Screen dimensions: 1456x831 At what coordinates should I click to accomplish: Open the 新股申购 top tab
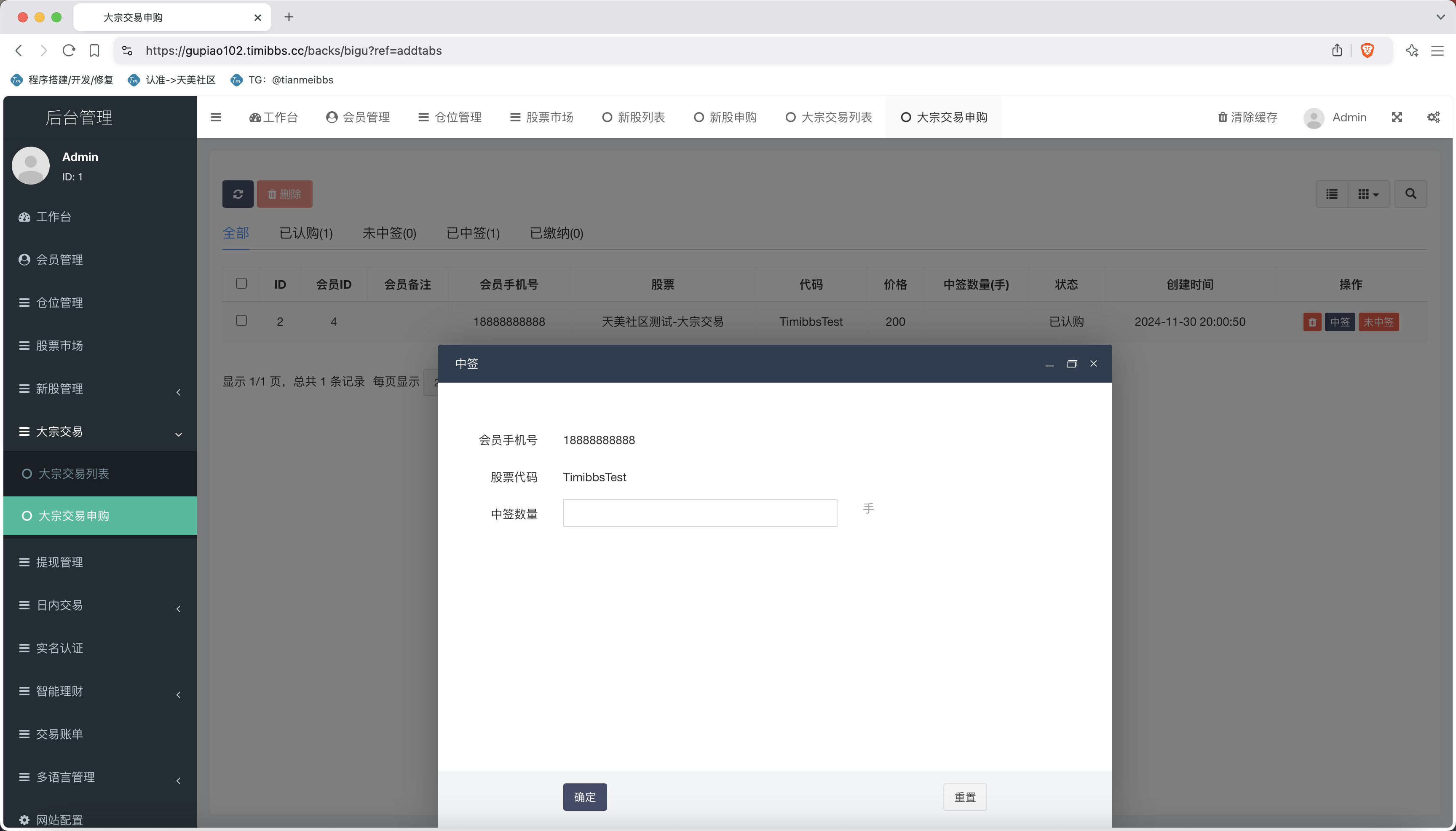[x=725, y=117]
